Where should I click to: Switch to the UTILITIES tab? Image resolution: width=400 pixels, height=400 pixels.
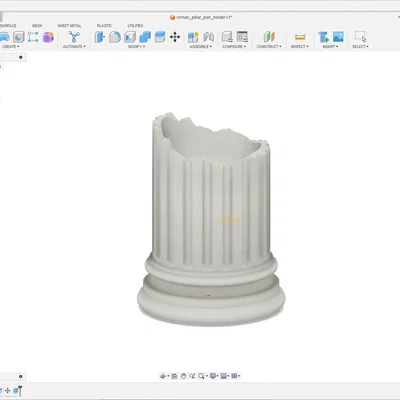135,26
